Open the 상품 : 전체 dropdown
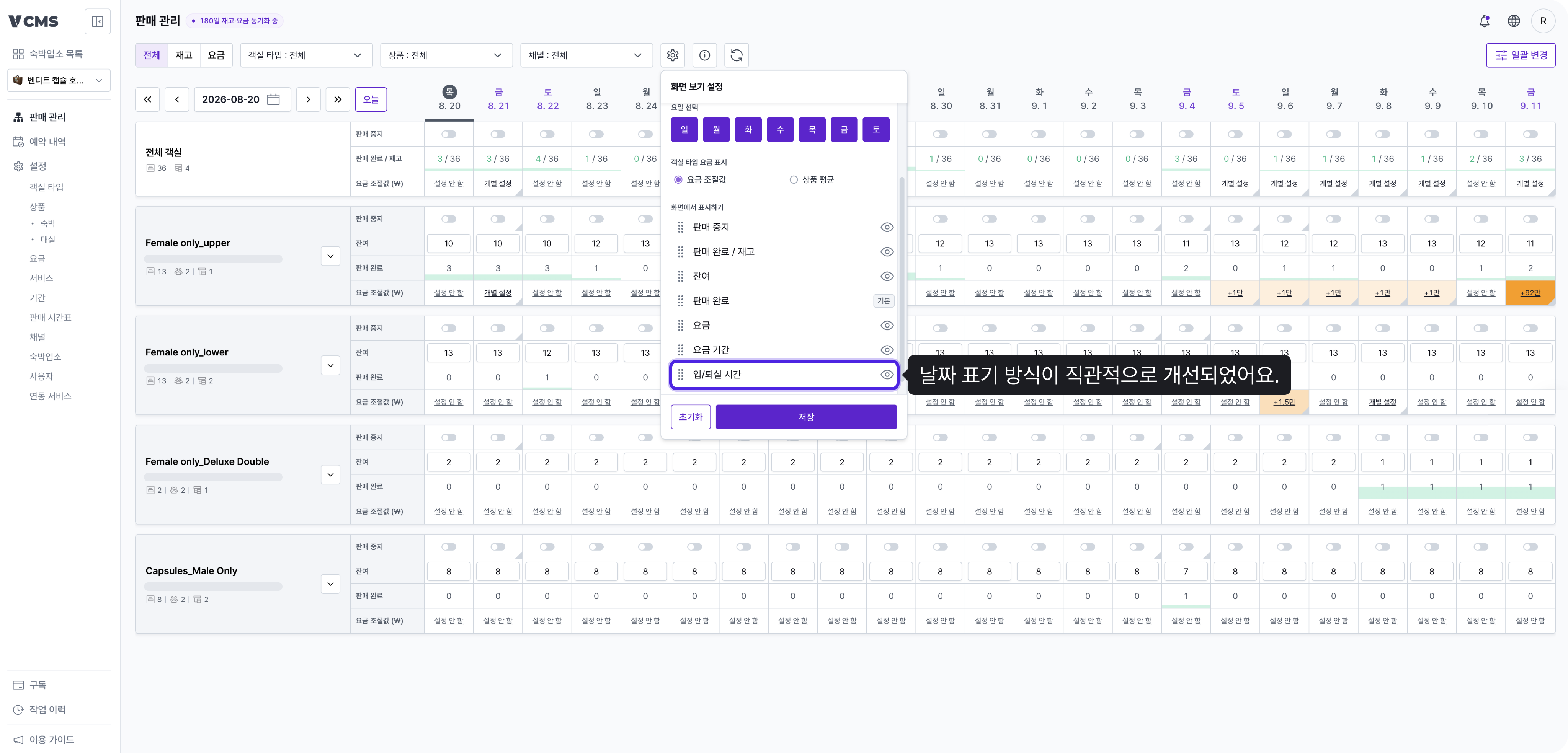The width and height of the screenshot is (1568, 753). tap(446, 55)
